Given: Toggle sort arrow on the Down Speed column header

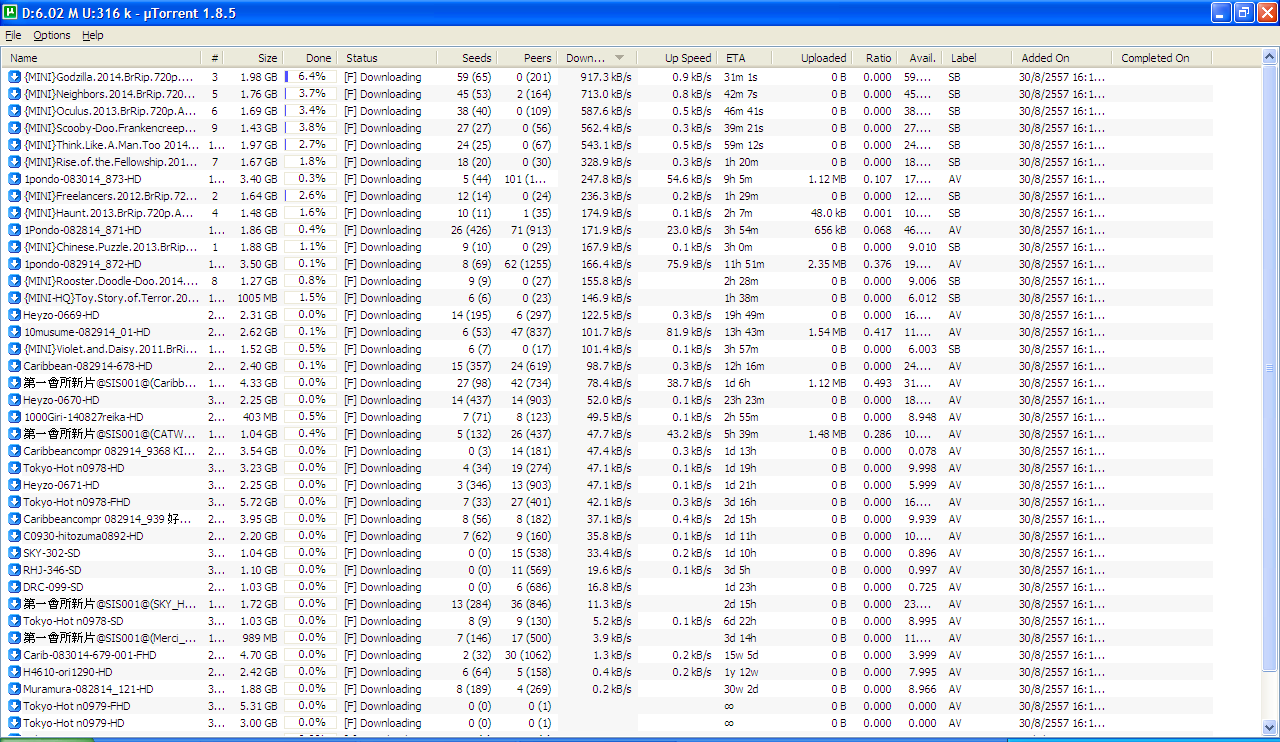Looking at the screenshot, I should [x=620, y=58].
